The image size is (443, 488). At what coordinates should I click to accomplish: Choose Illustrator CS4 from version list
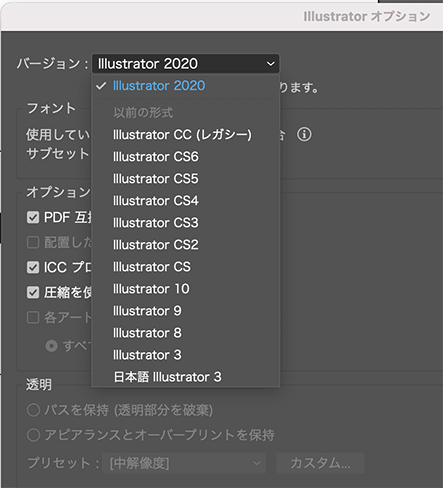click(186, 201)
